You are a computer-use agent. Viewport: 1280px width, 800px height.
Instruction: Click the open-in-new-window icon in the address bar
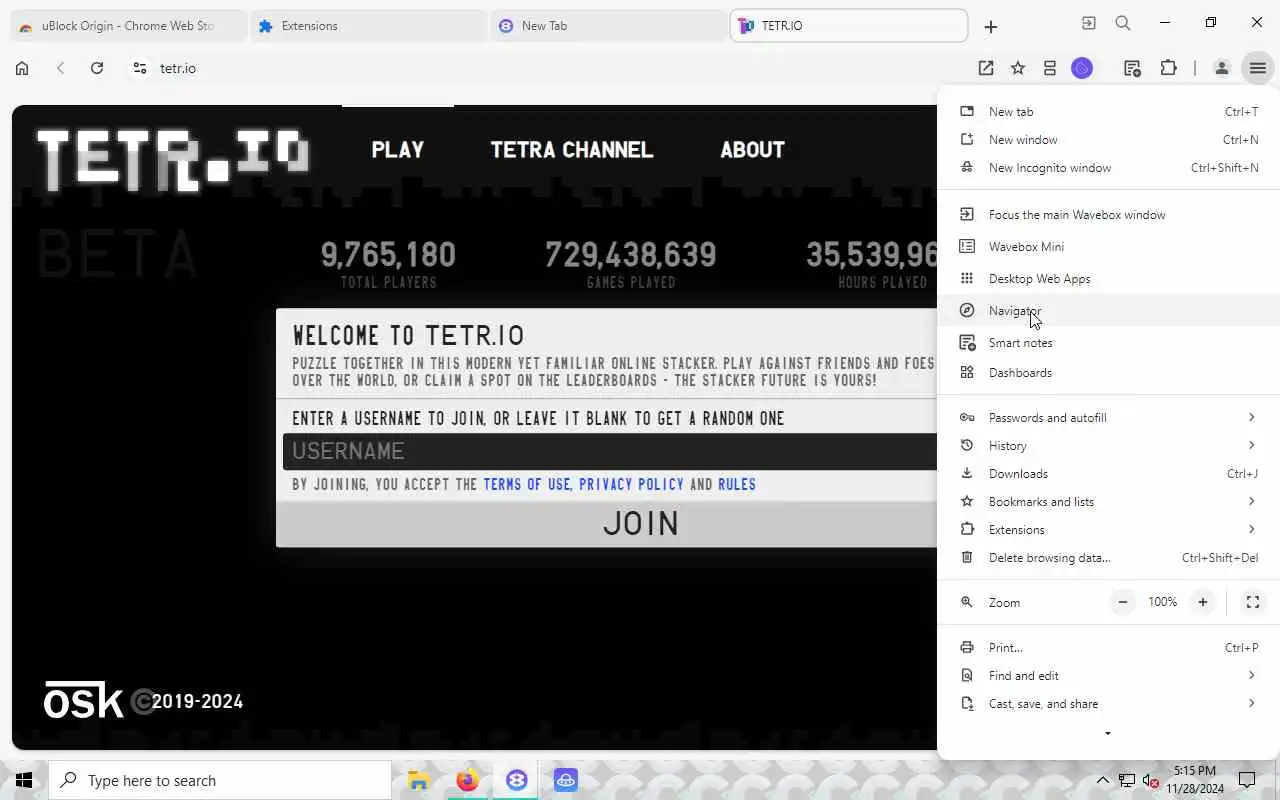click(x=986, y=68)
